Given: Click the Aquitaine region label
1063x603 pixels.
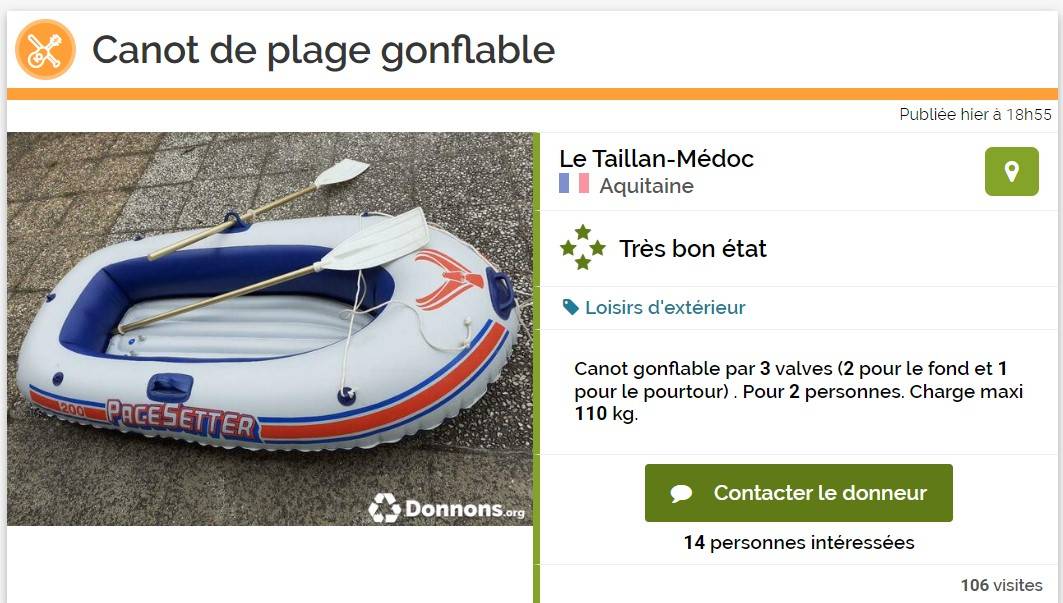Looking at the screenshot, I should pyautogui.click(x=646, y=186).
